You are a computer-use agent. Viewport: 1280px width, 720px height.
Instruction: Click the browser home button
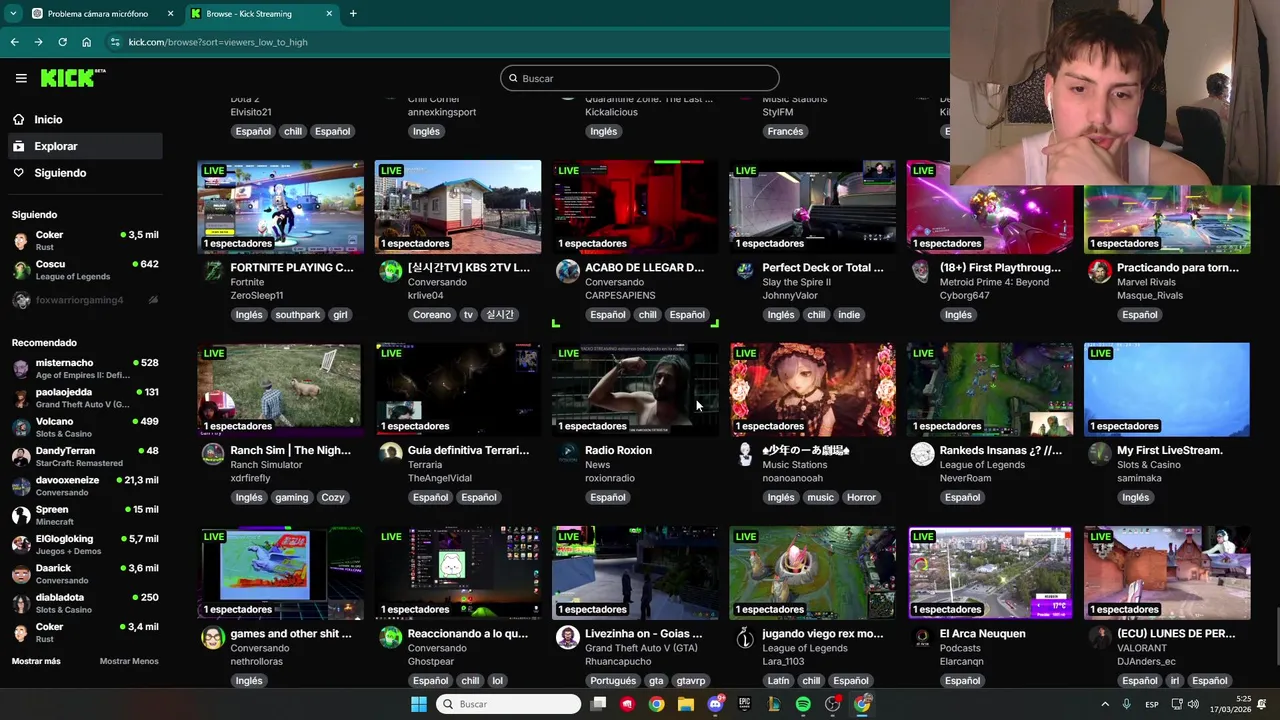click(x=86, y=42)
